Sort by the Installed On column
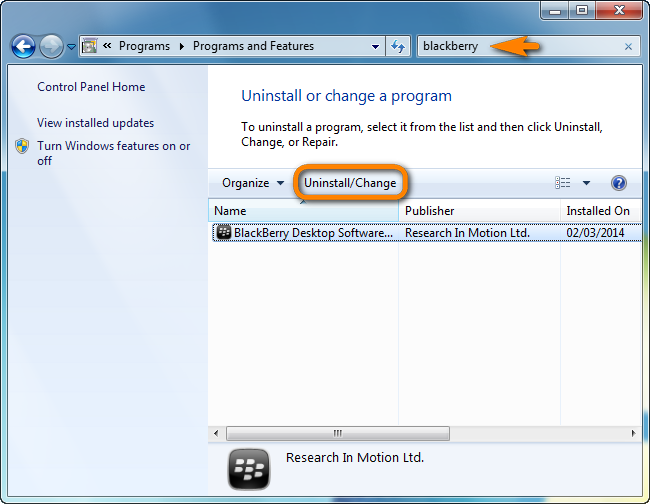 [x=601, y=211]
